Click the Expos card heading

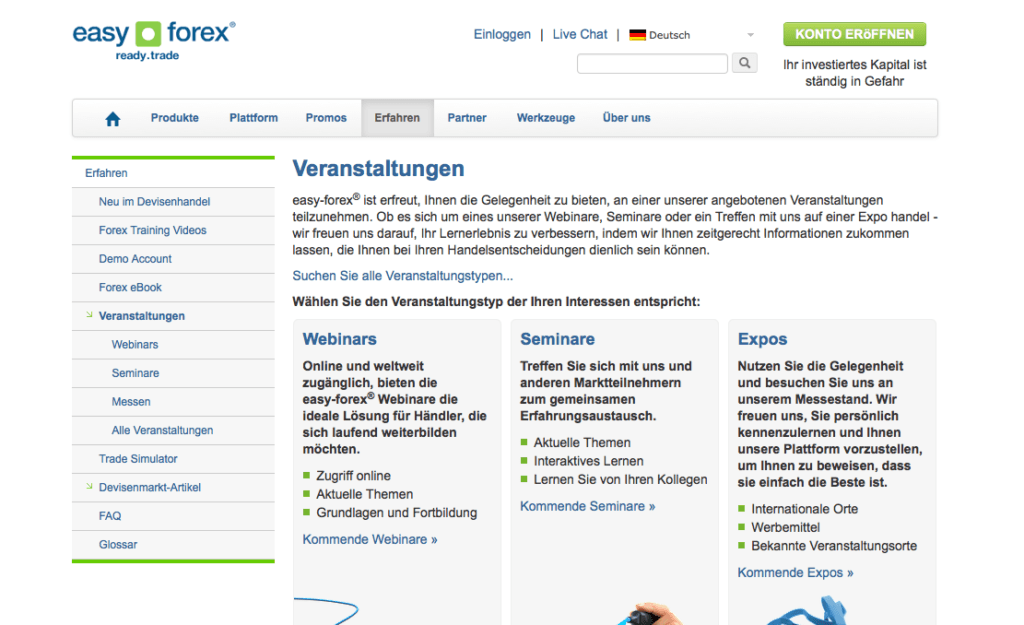(762, 339)
